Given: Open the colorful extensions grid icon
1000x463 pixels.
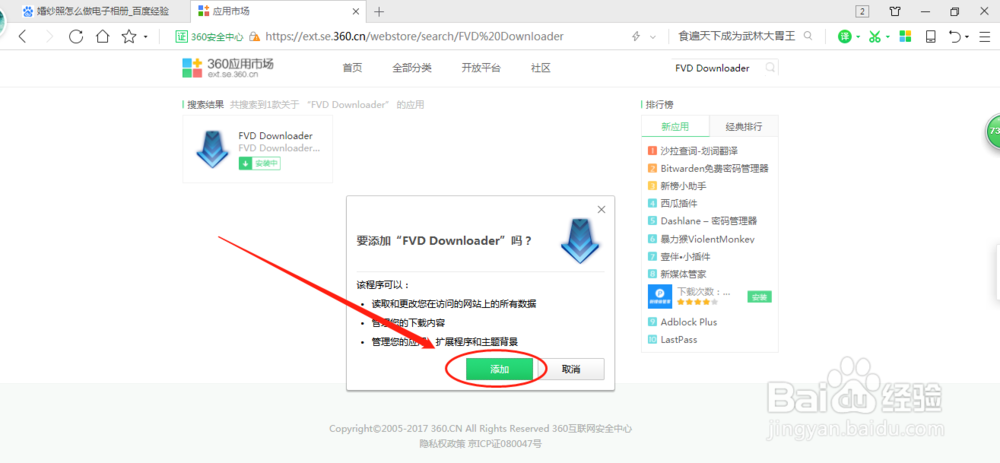Looking at the screenshot, I should [x=905, y=36].
